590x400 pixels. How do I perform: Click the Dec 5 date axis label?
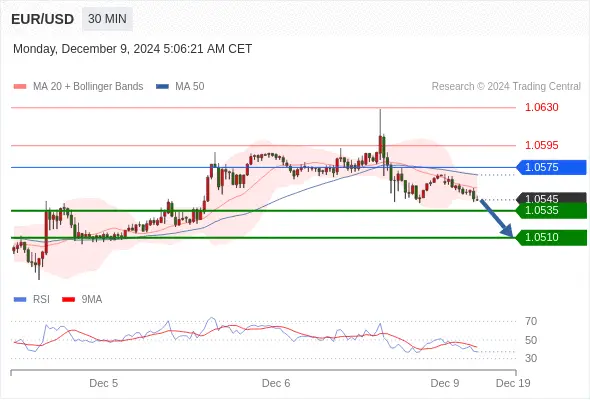coord(103,383)
